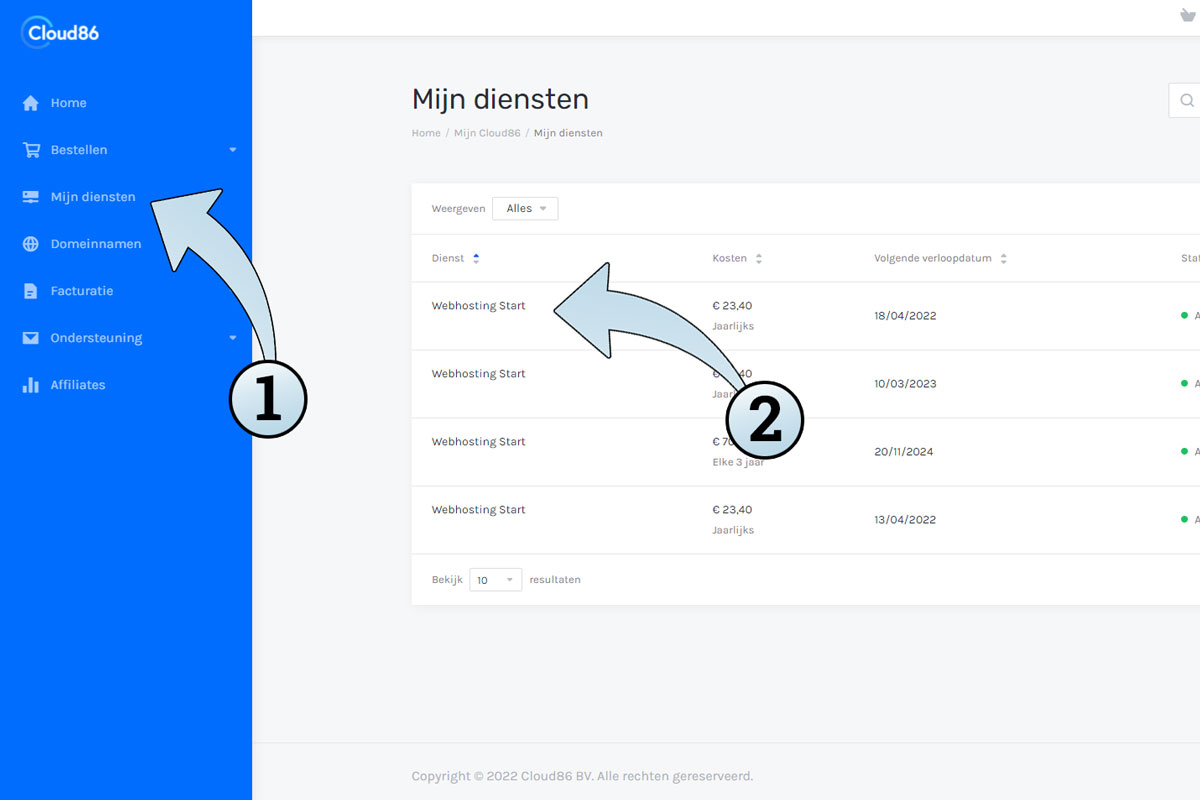Open the Weergeven Alles filter dropdown
The height and width of the screenshot is (800, 1200).
click(x=525, y=209)
